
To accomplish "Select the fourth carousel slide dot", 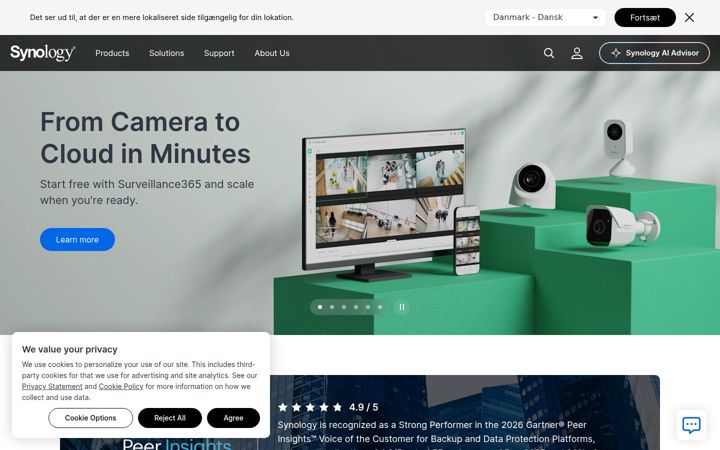I will click(x=356, y=307).
